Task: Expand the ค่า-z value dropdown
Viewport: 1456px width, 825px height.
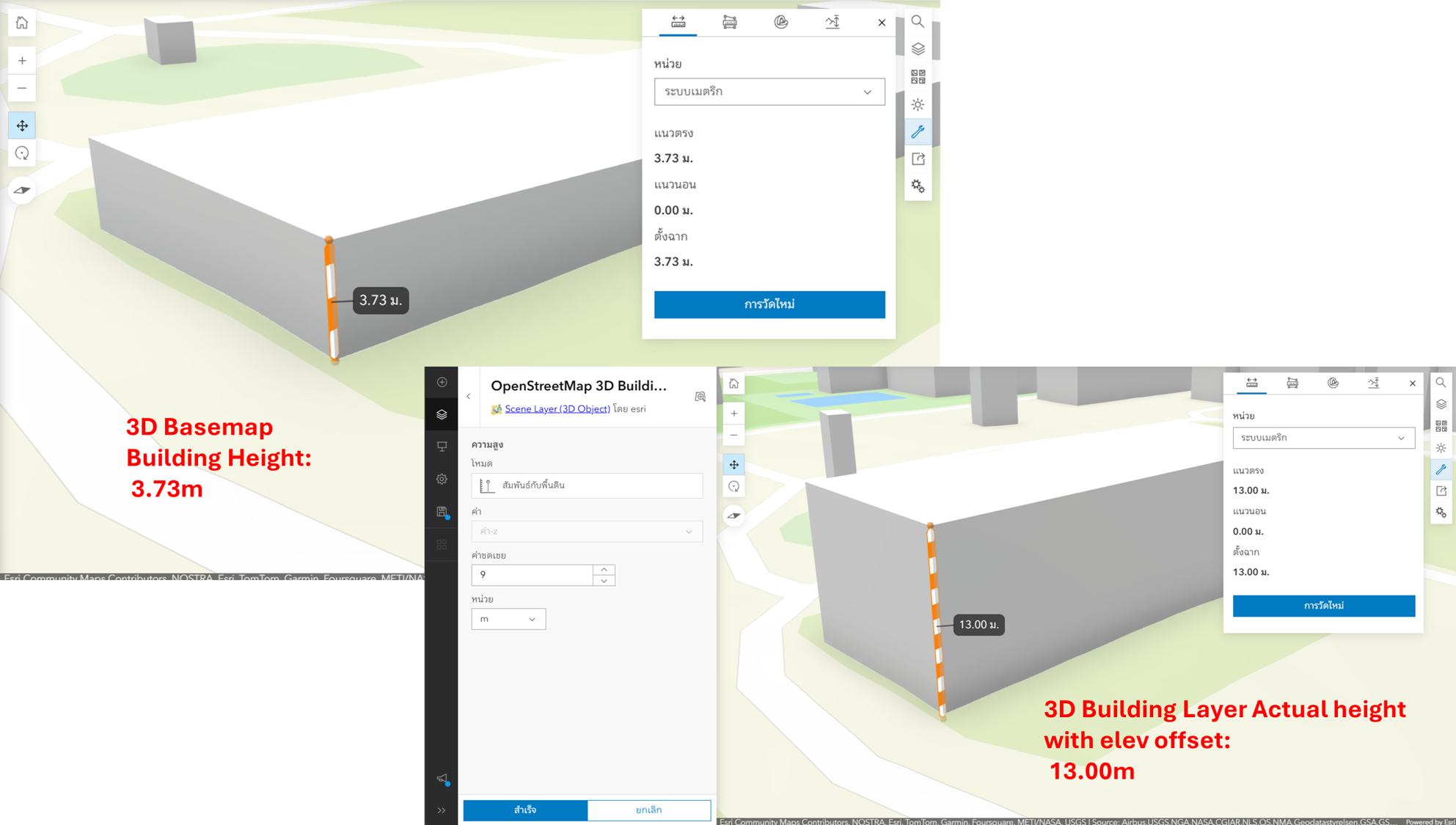Action: (x=586, y=531)
